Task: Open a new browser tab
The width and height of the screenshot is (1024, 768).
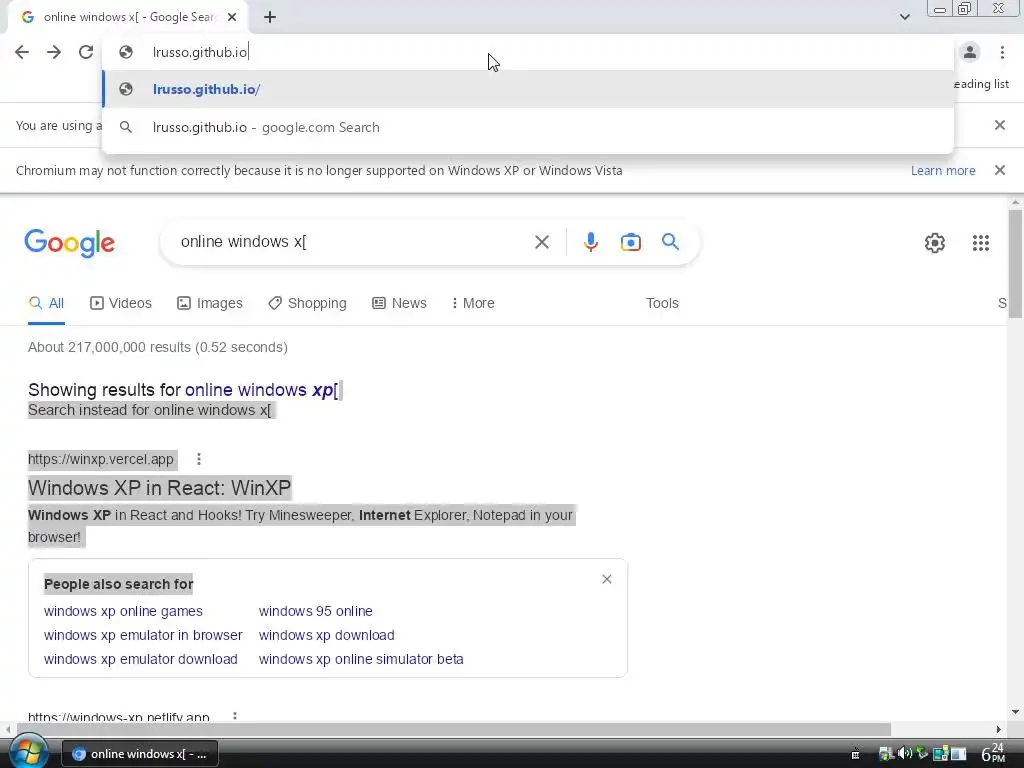Action: (270, 18)
